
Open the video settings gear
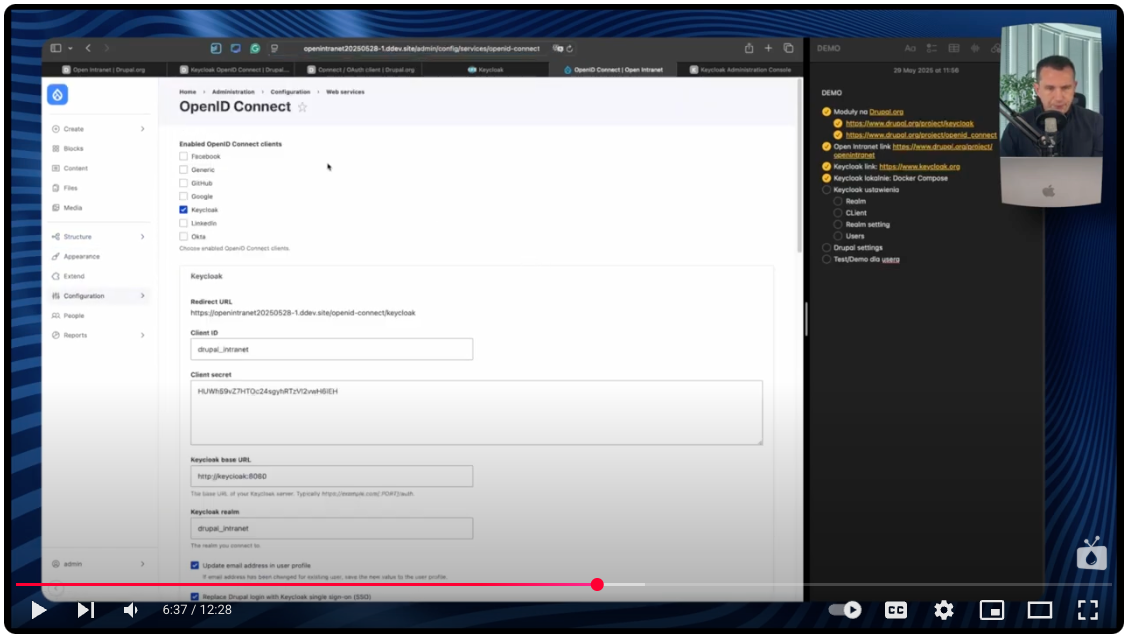point(944,610)
